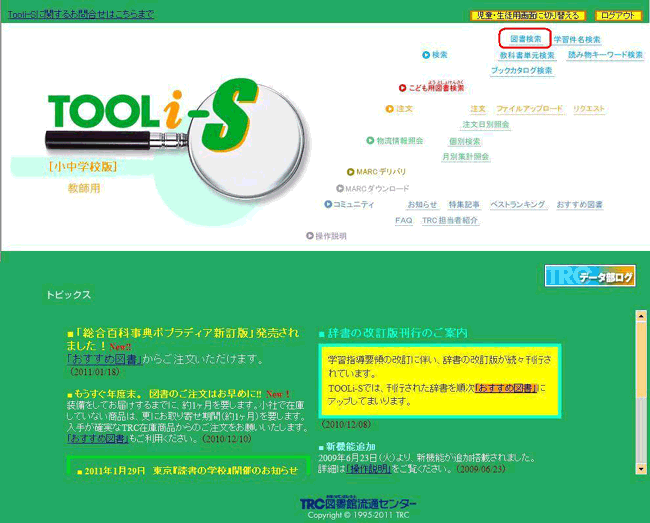Viewport: 650px width, 523px height.
Task: Click the MARCデリバリ menu label
Action: tap(381, 172)
